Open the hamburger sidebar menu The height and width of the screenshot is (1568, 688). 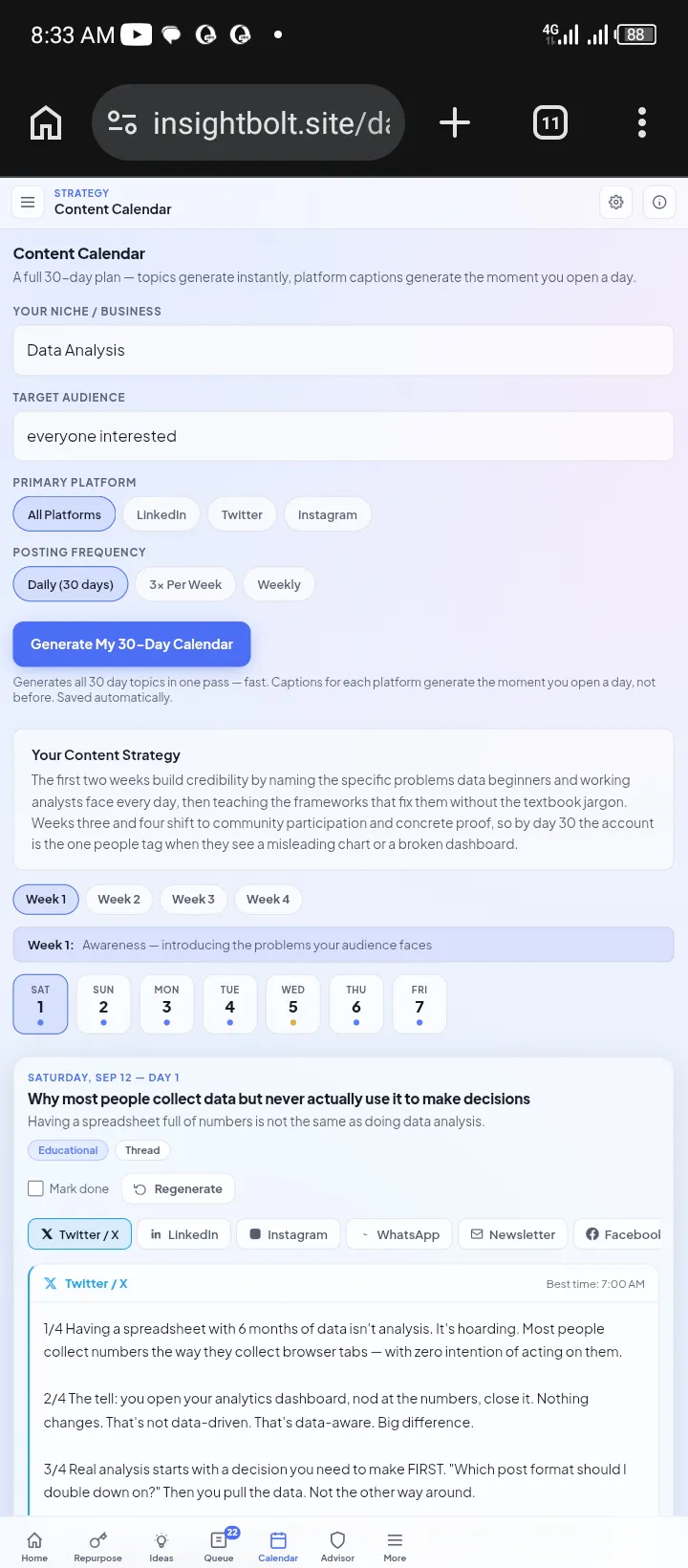(x=28, y=202)
